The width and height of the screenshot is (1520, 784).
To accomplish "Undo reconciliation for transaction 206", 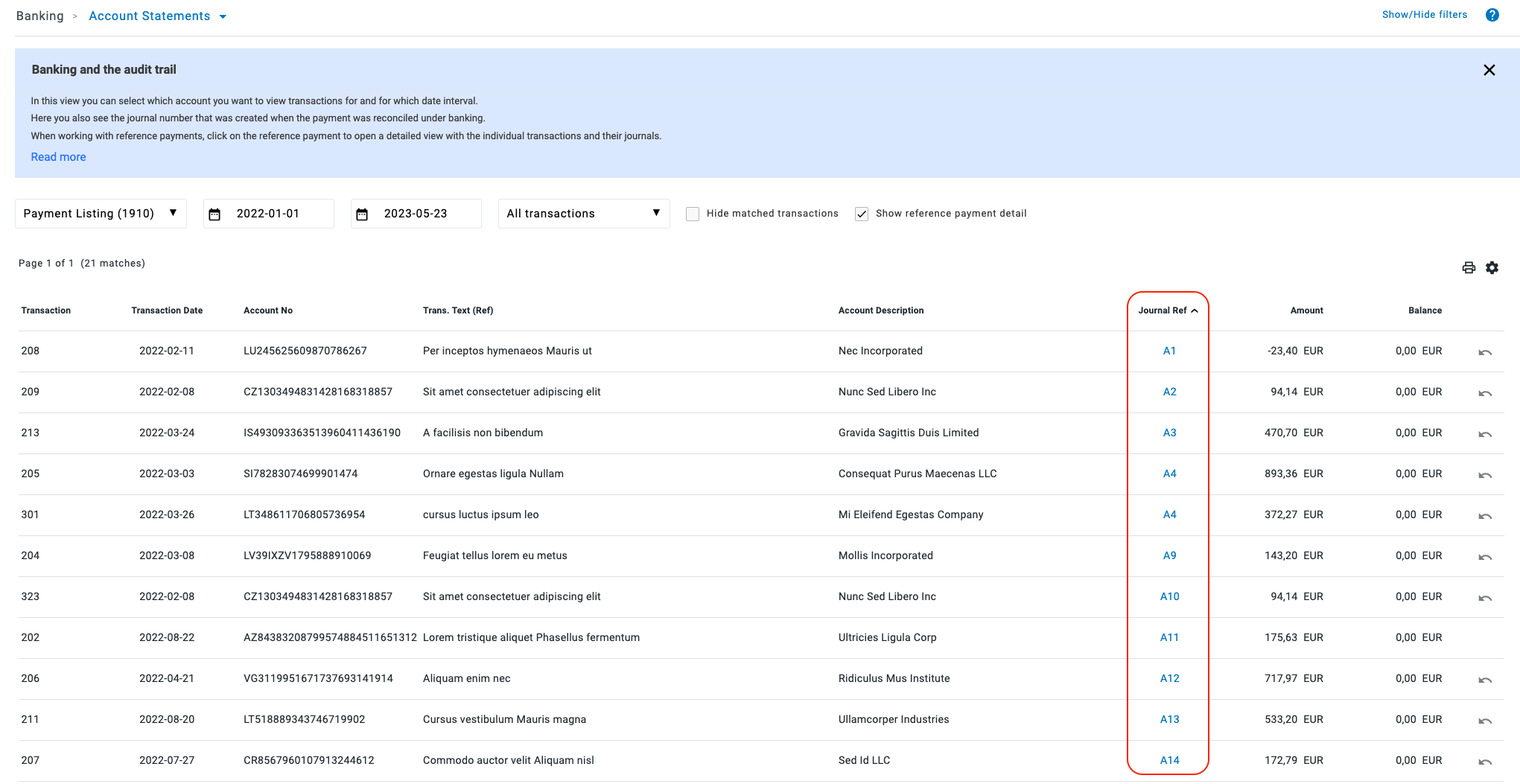I will pyautogui.click(x=1485, y=680).
